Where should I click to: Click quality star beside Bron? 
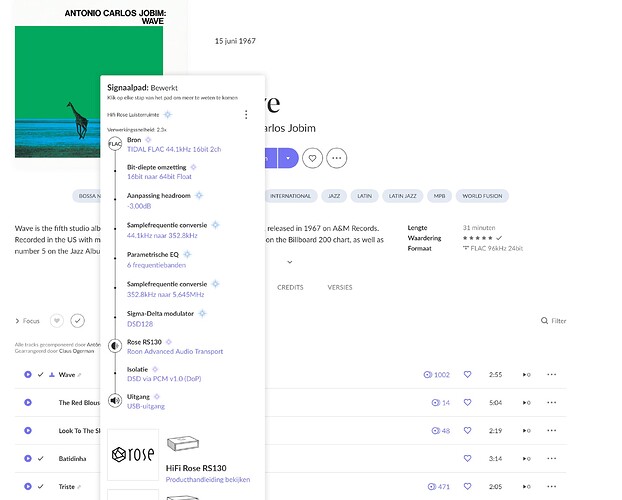coord(148,140)
